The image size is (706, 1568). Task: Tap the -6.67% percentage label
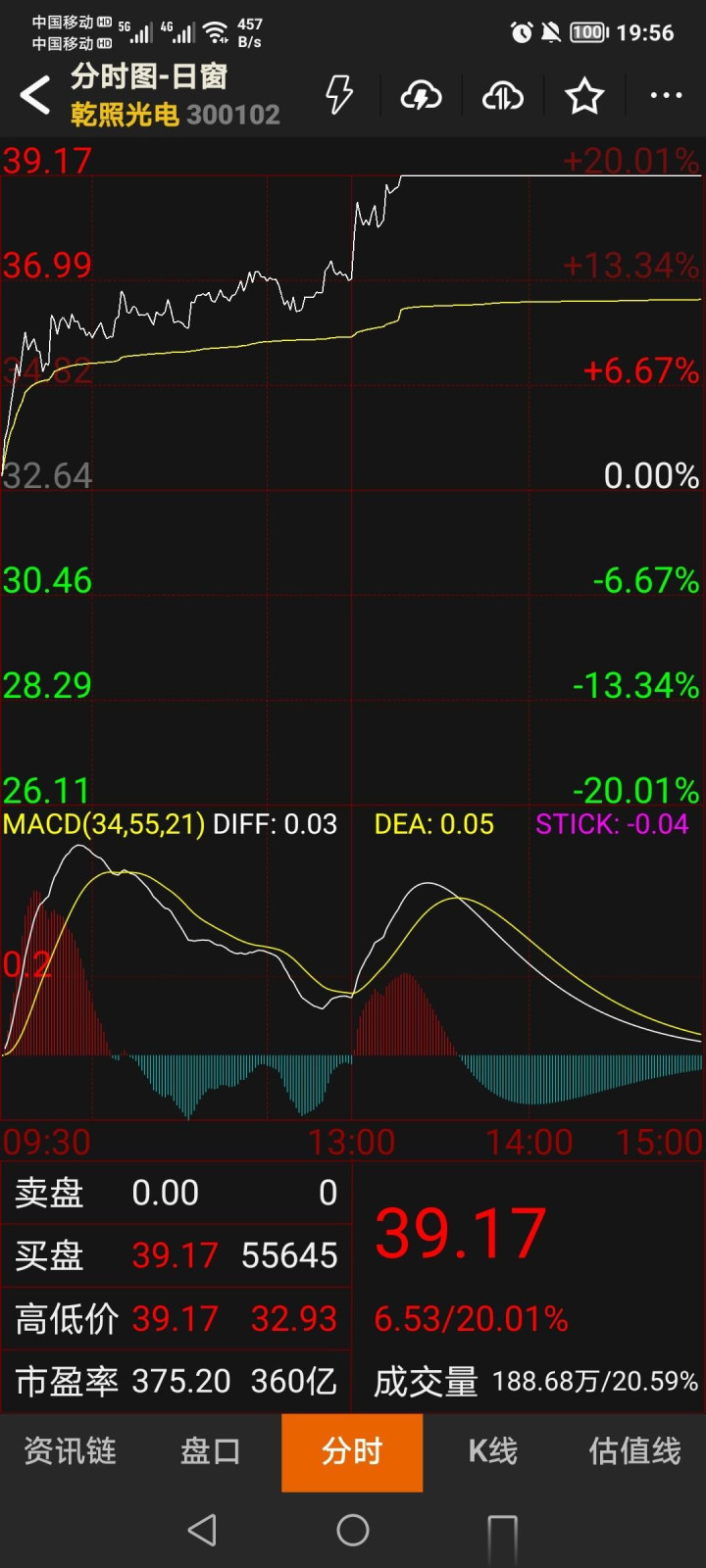tap(646, 581)
